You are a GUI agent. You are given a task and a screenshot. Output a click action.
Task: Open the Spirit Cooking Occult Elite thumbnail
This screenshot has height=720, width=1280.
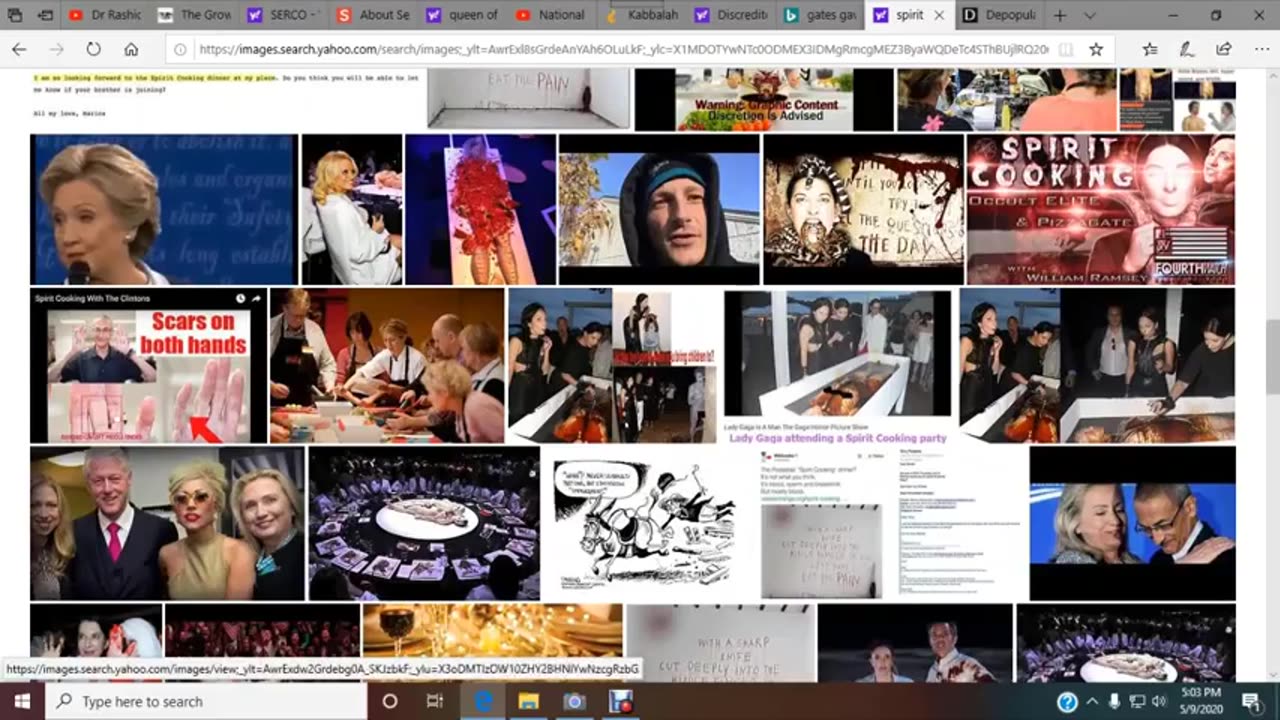point(1100,209)
